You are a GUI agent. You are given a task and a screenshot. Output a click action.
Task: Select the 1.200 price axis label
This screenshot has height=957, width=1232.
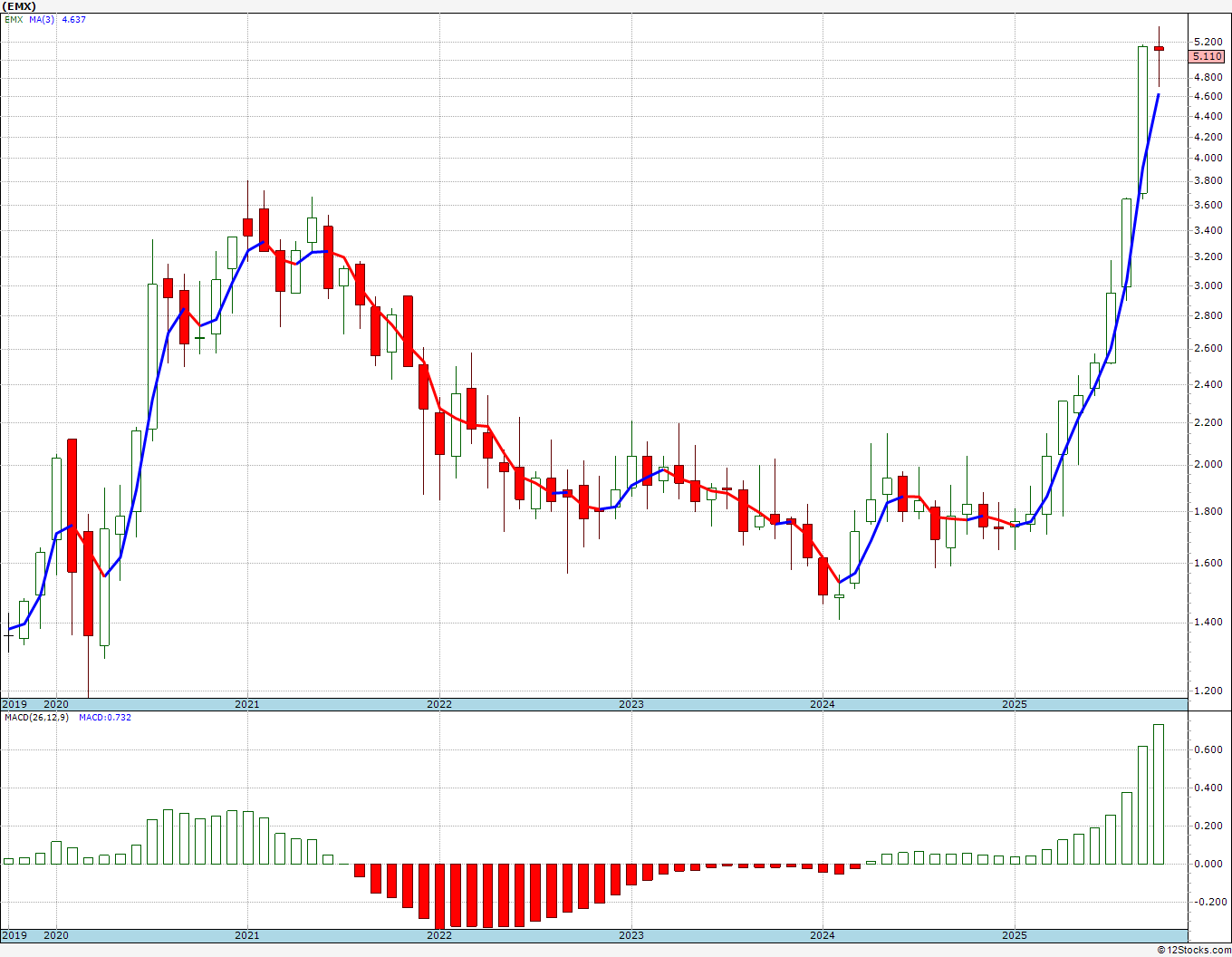point(1208,691)
